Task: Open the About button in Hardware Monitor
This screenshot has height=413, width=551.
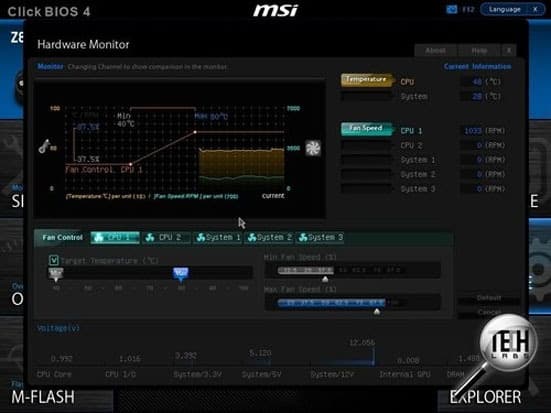Action: click(x=435, y=51)
